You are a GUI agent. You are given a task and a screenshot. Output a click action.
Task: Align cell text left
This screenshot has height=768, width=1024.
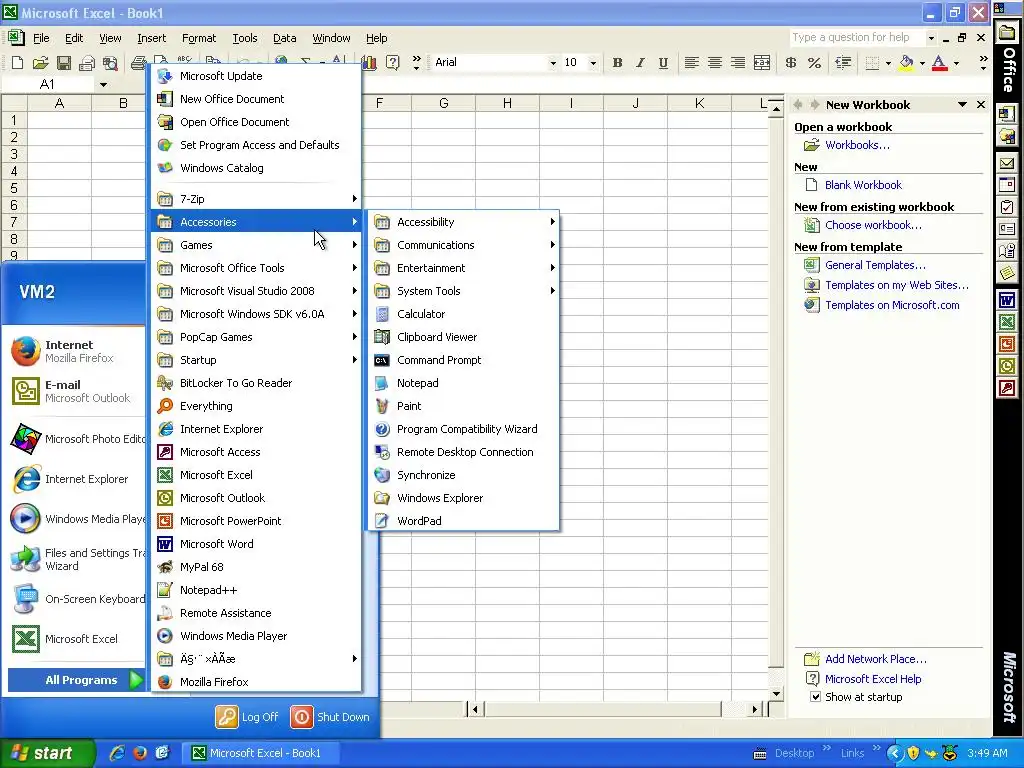pos(691,63)
